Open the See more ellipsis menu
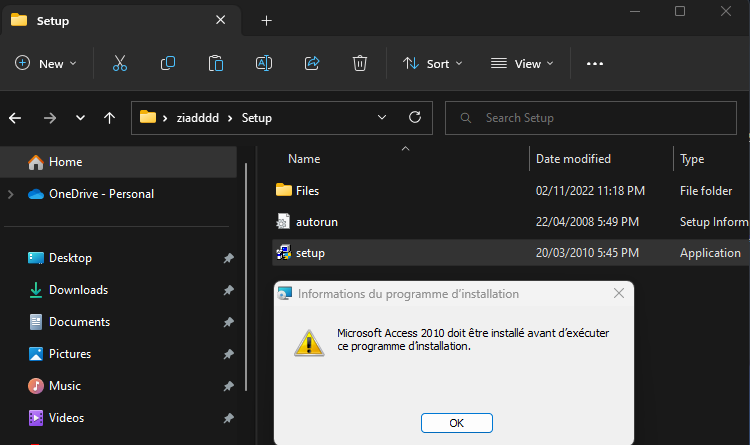Image resolution: width=750 pixels, height=445 pixels. coord(595,64)
